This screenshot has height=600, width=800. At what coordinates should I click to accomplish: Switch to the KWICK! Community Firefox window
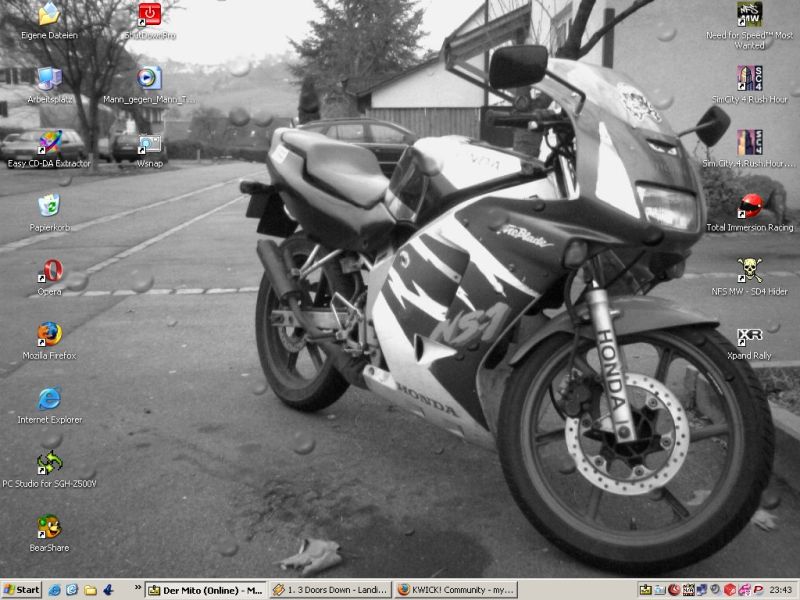coord(456,590)
